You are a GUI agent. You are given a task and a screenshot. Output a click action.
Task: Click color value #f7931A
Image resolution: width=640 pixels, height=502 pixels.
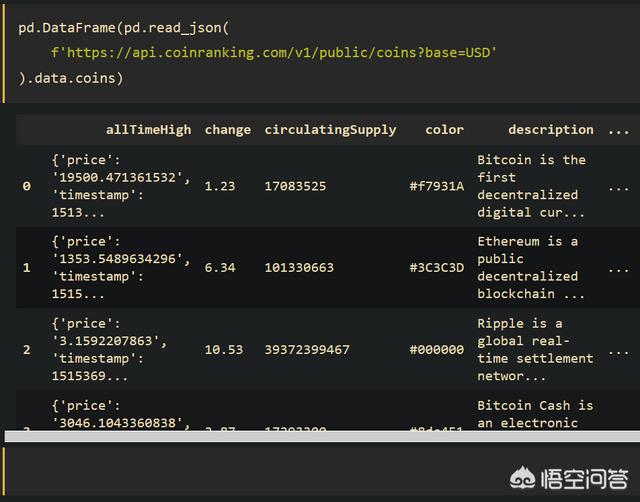[437, 186]
